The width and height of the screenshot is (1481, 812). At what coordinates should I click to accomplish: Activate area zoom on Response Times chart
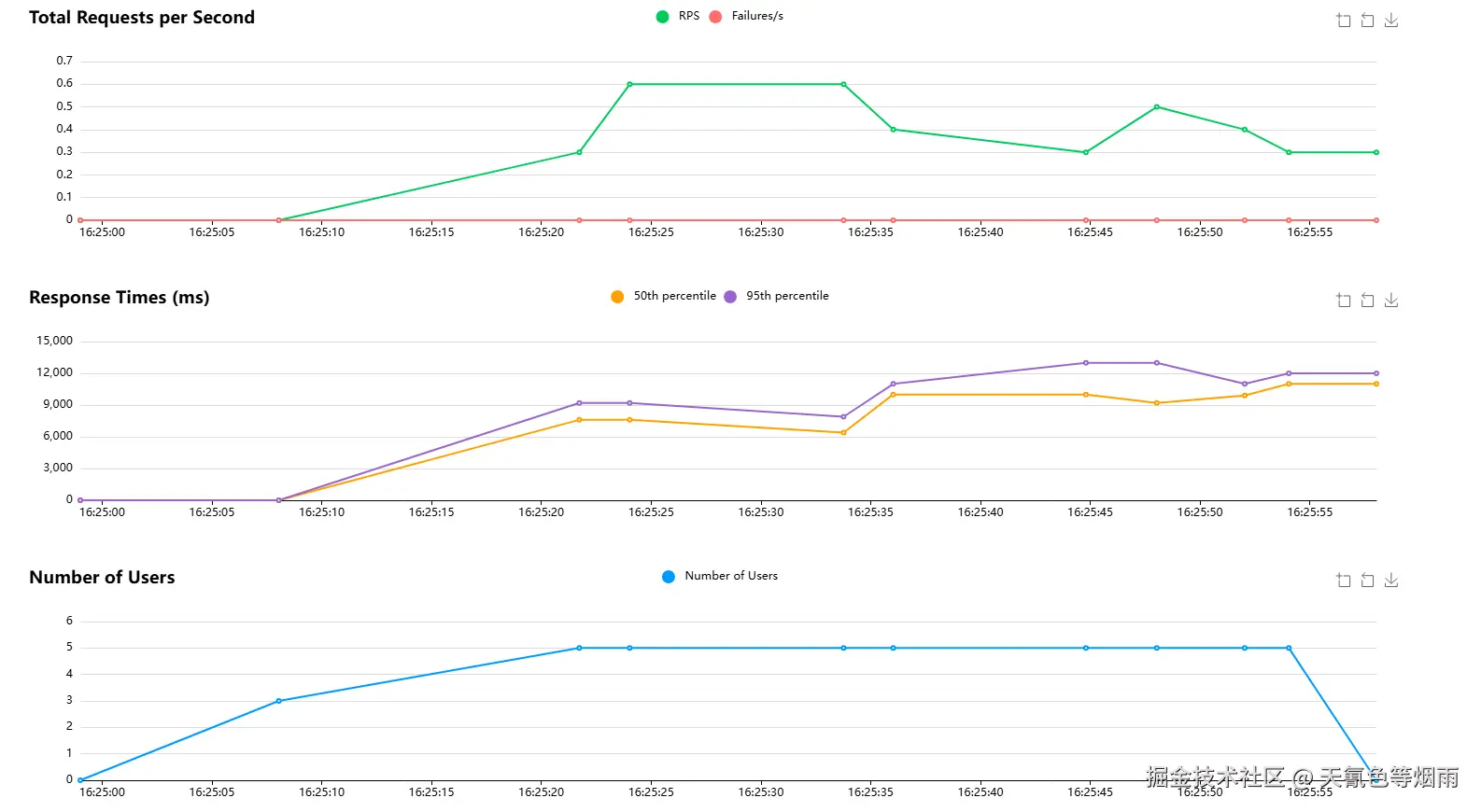pos(1344,300)
